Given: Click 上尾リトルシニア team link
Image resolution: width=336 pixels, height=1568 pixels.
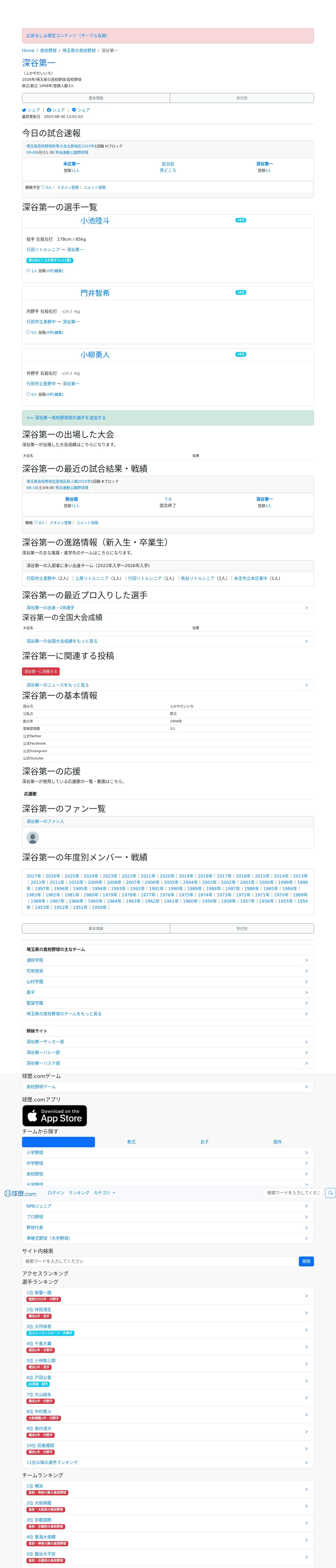Looking at the screenshot, I should [92, 578].
